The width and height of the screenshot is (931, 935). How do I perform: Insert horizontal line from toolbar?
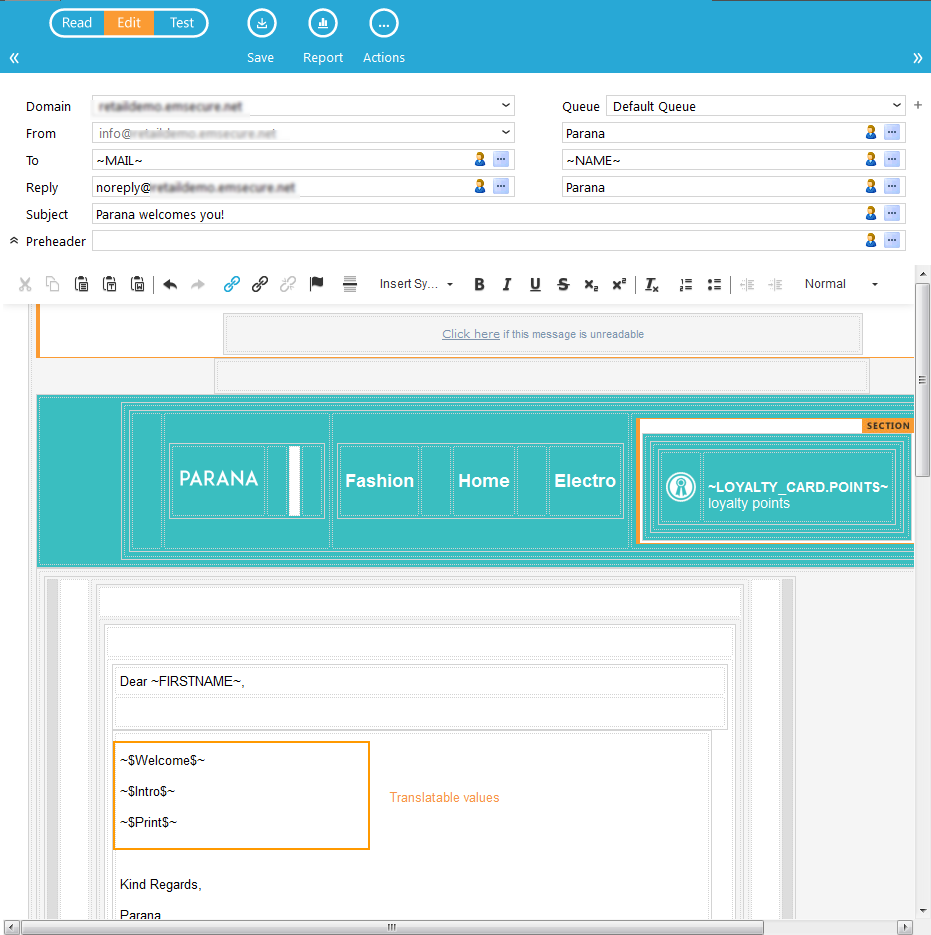click(x=350, y=284)
